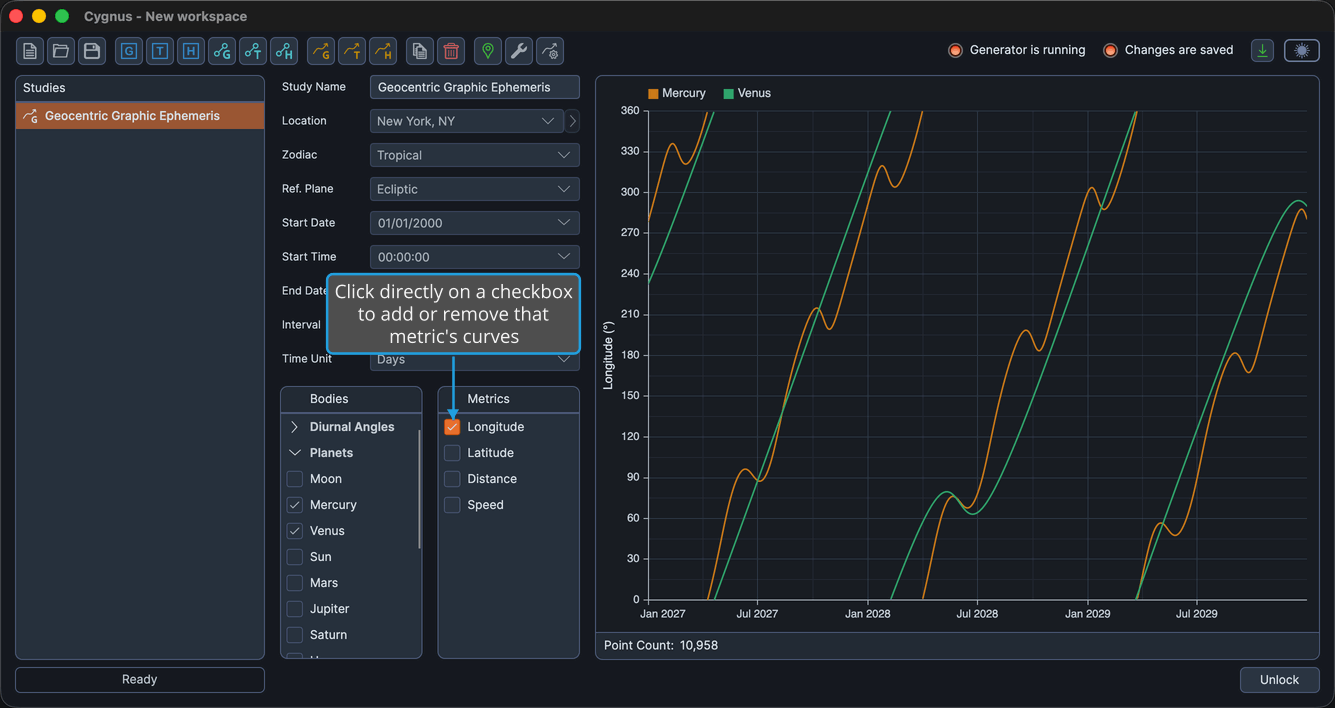Choose the teal node G study icon
Image resolution: width=1335 pixels, height=708 pixels.
[x=222, y=51]
